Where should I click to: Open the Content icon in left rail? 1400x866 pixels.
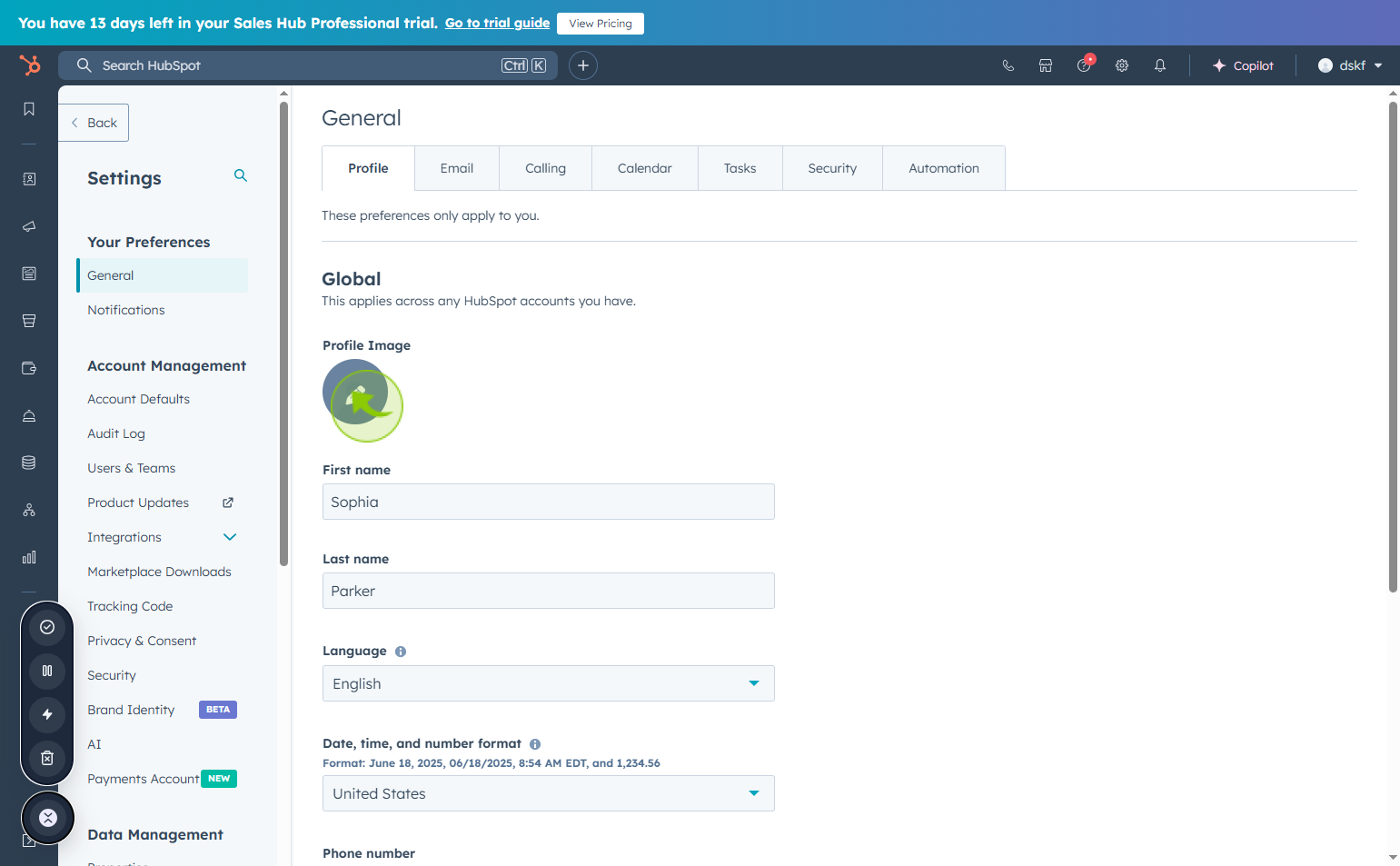pos(29,274)
